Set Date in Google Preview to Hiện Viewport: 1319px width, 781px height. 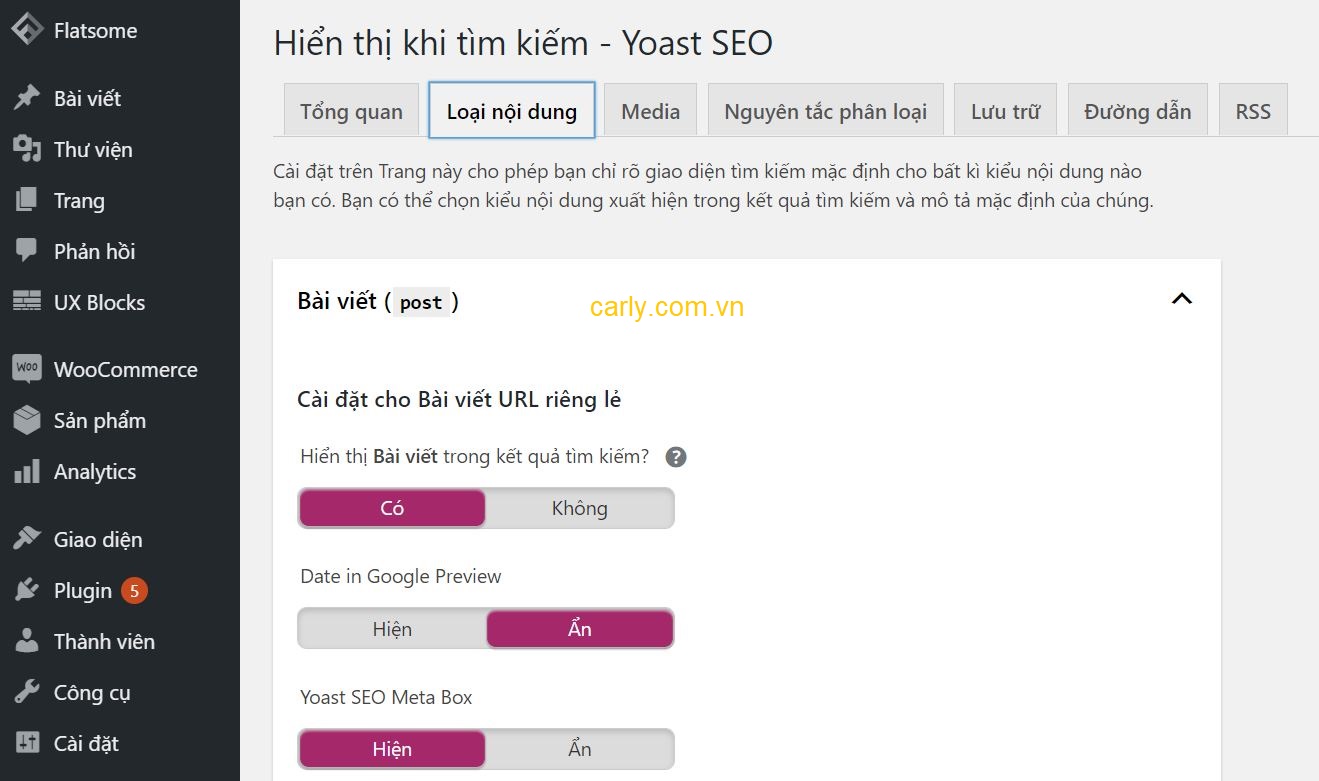tap(392, 629)
